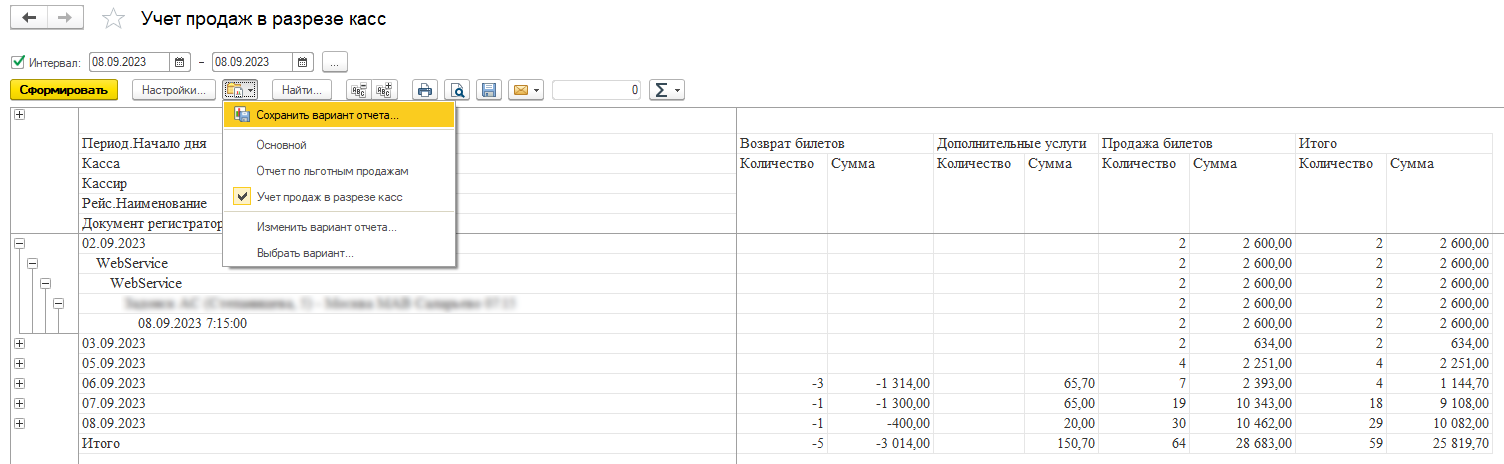Choose Сохранить вариант отчета menu item

pos(327,115)
